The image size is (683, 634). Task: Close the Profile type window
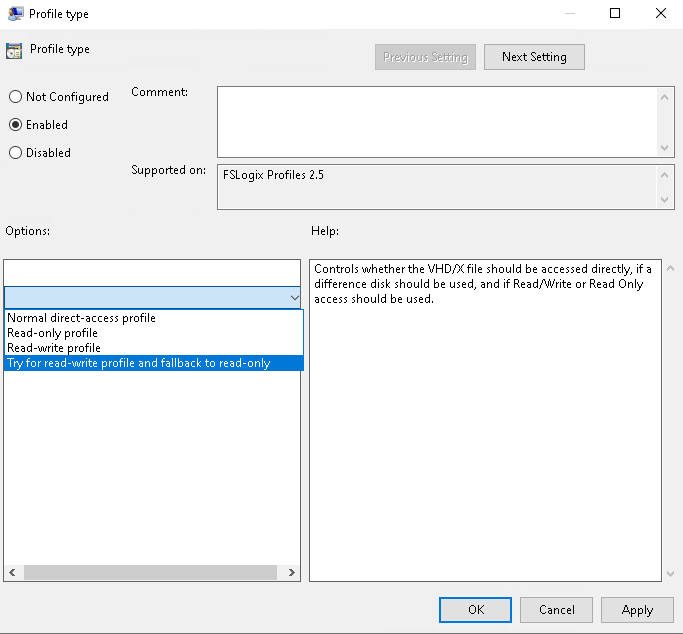pos(661,13)
